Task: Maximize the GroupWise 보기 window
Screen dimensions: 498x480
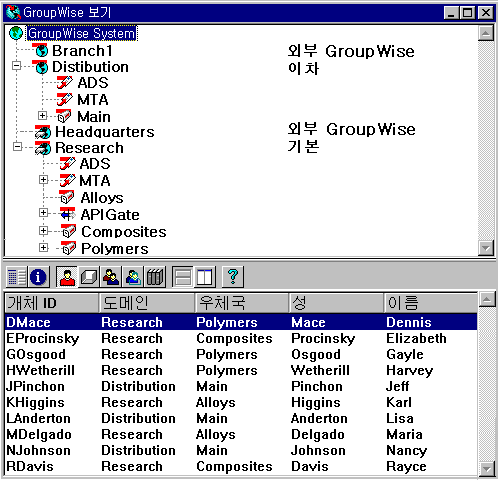Action: pyautogui.click(x=468, y=13)
